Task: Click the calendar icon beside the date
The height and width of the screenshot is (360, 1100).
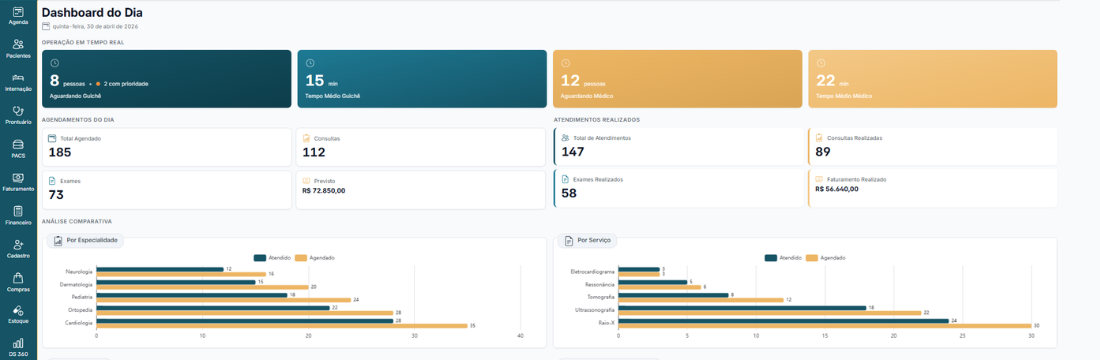Action: pyautogui.click(x=46, y=27)
